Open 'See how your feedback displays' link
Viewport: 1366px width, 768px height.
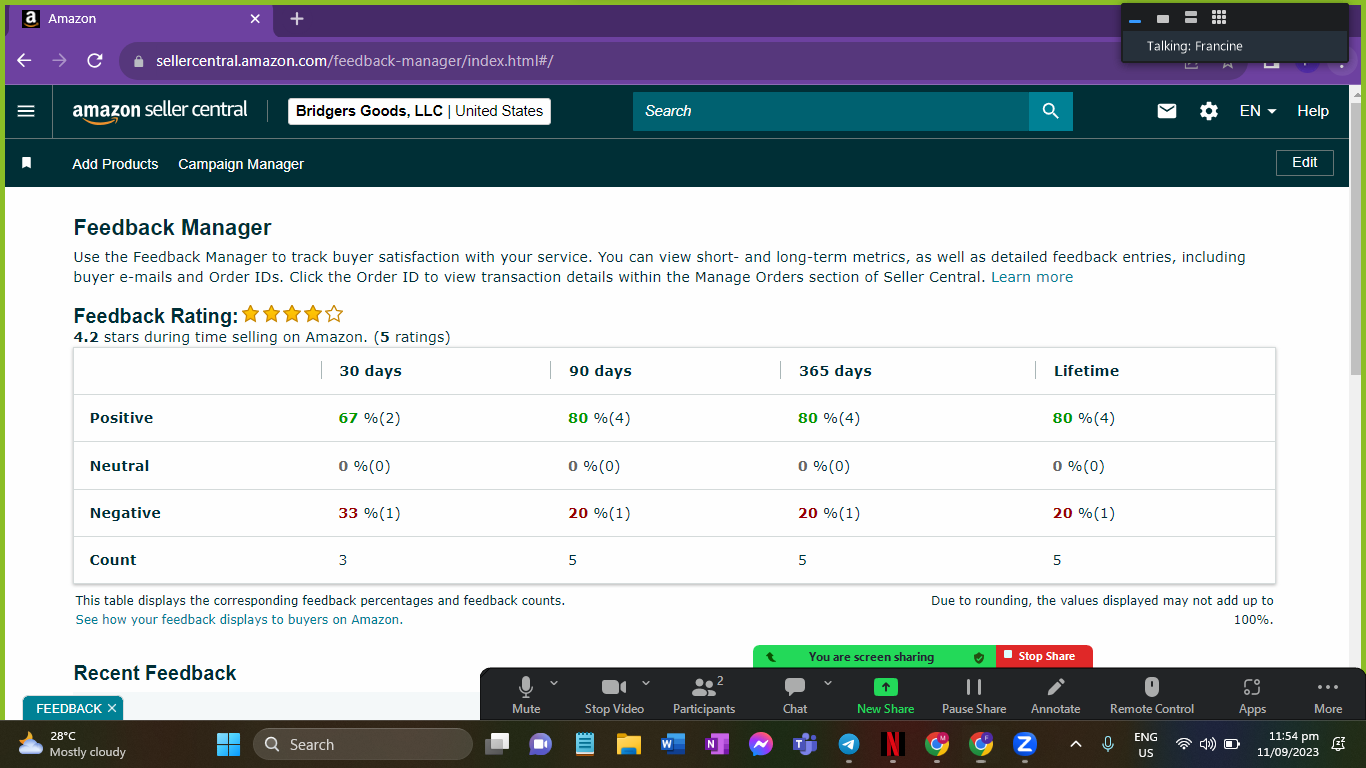click(x=239, y=620)
